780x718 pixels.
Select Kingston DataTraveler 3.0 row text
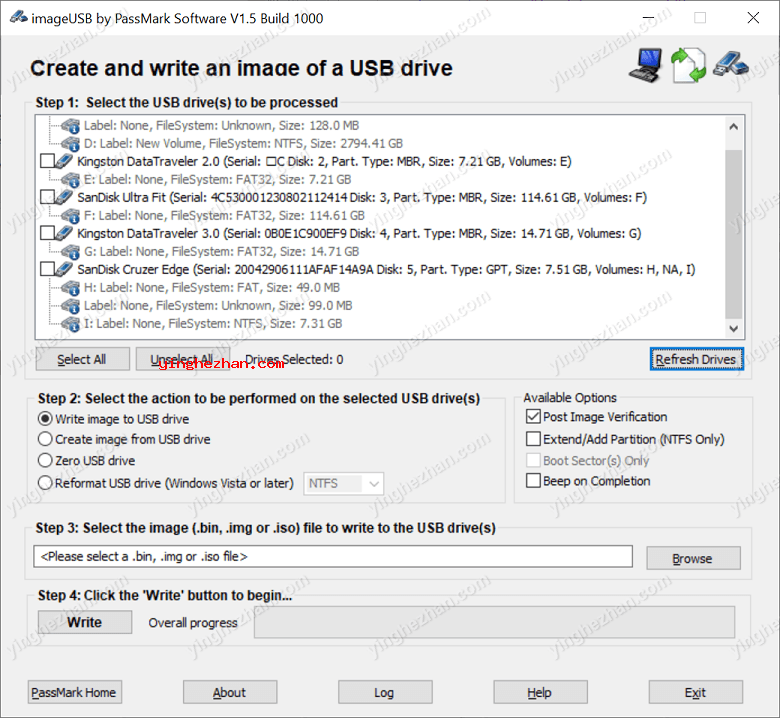coord(359,233)
